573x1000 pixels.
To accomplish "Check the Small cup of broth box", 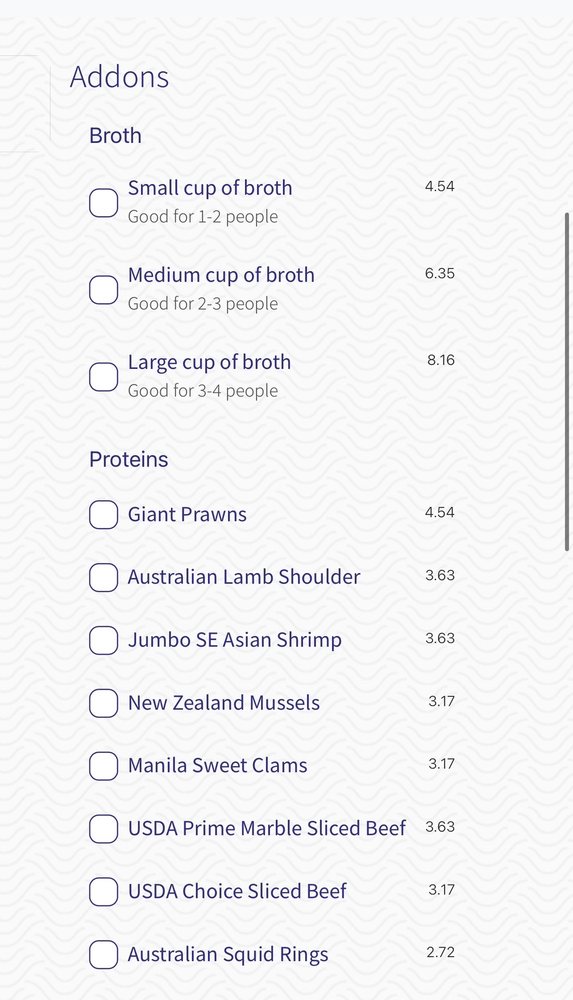I will (103, 203).
